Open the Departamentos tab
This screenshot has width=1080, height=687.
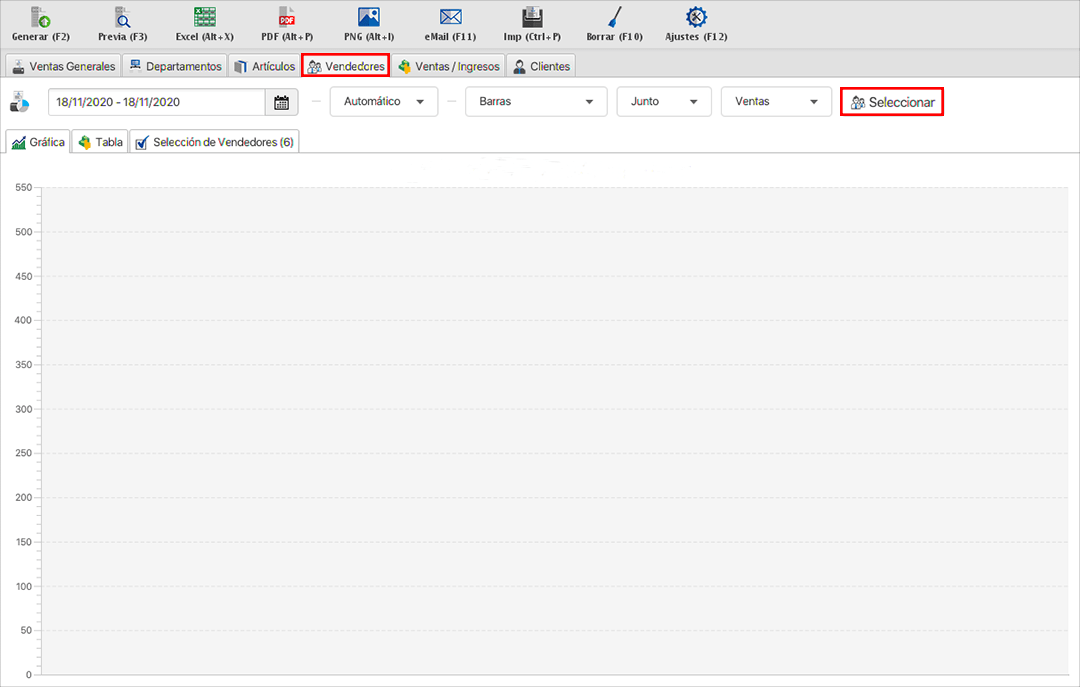click(175, 67)
